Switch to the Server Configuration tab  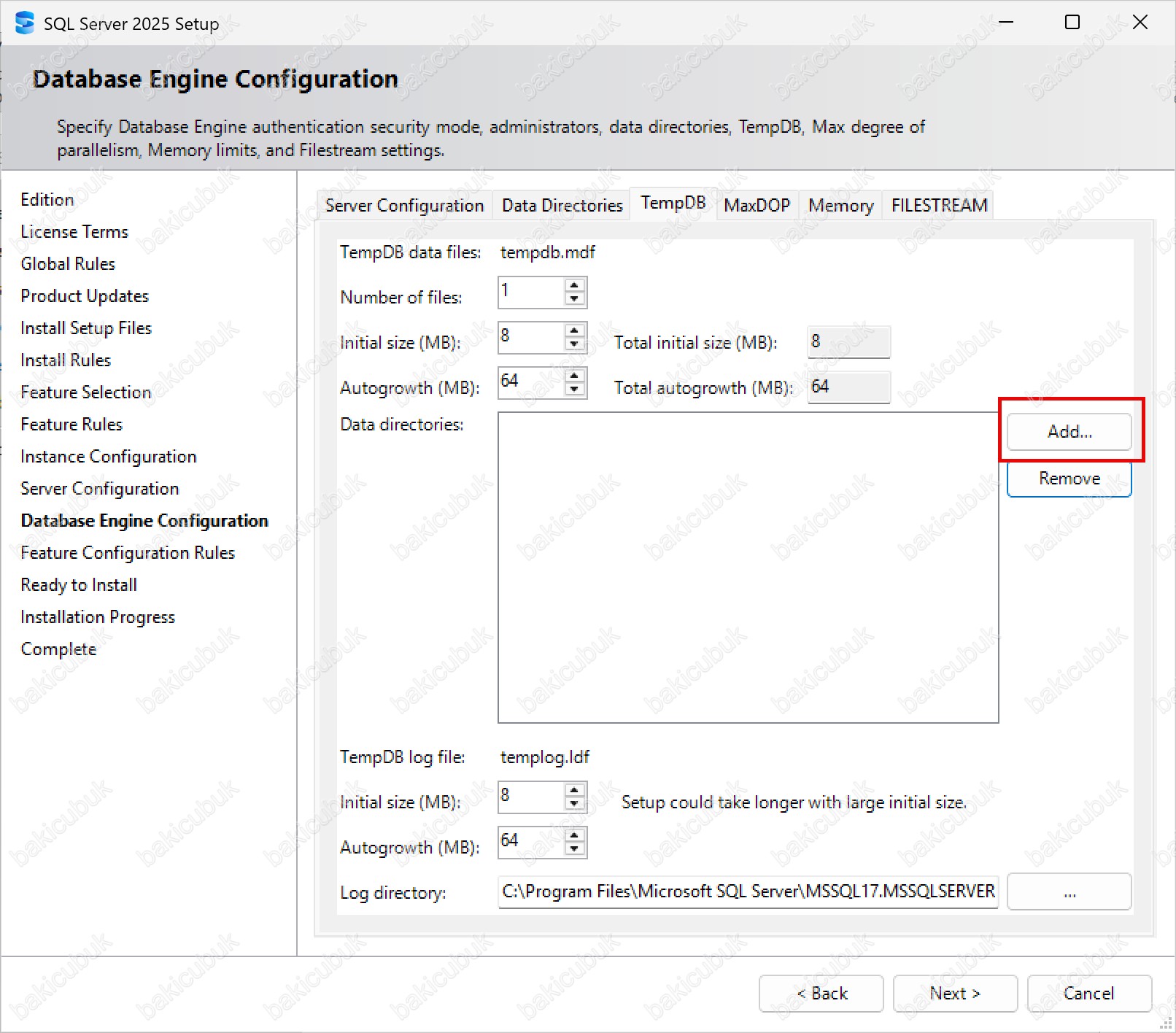[404, 206]
